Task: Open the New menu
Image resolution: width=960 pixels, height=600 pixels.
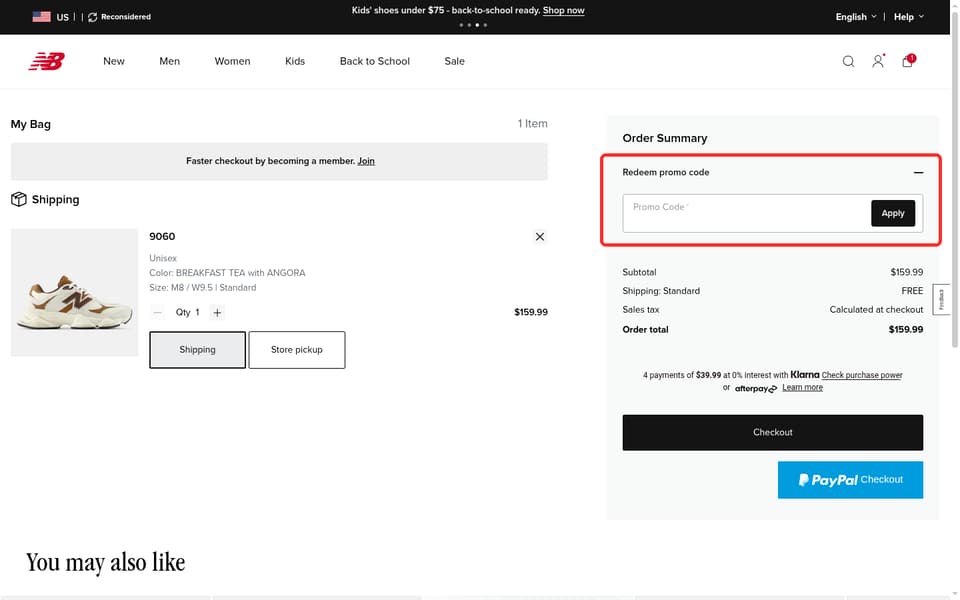Action: [114, 61]
